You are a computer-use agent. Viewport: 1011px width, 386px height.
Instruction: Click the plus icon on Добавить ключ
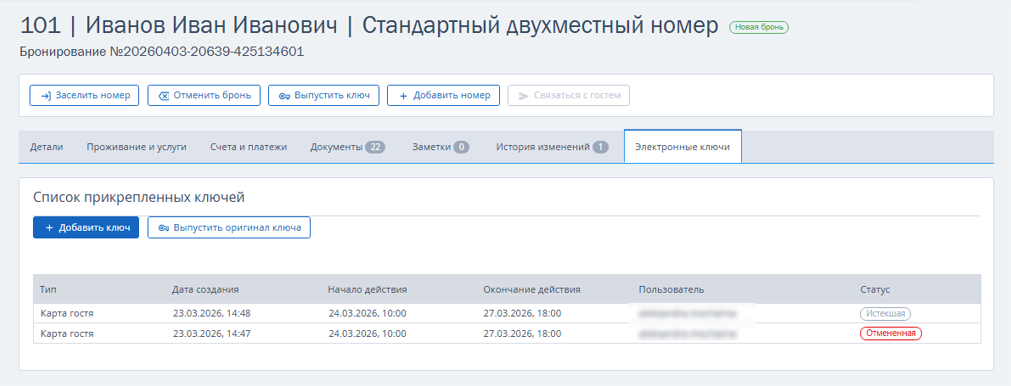click(x=49, y=227)
